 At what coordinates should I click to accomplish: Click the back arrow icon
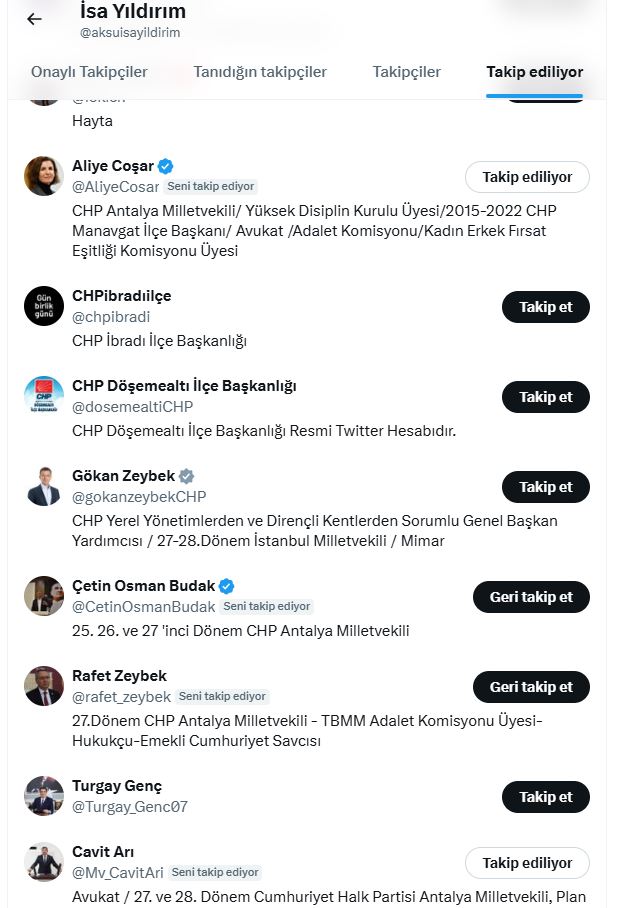click(x=34, y=19)
